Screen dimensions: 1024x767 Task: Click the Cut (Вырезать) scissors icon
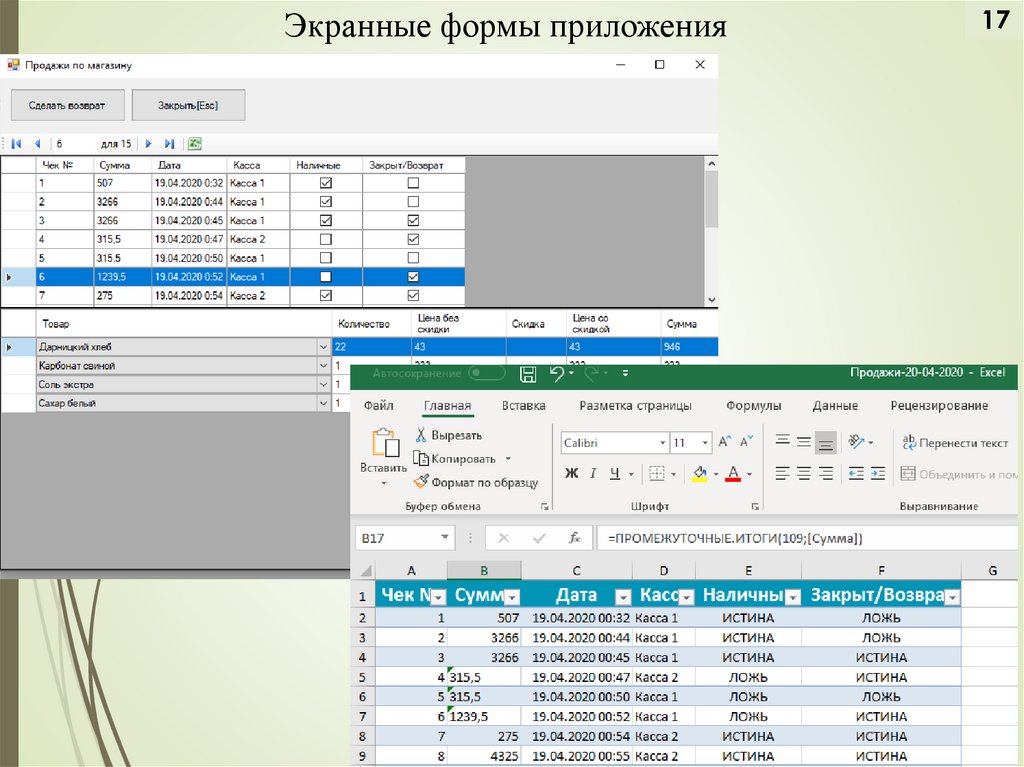pyautogui.click(x=422, y=435)
